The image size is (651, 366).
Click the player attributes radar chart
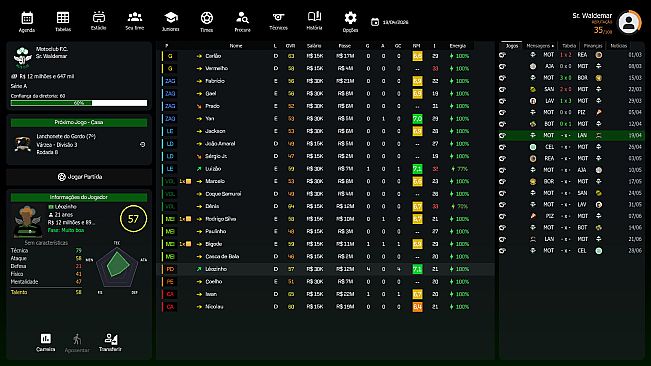[x=117, y=267]
